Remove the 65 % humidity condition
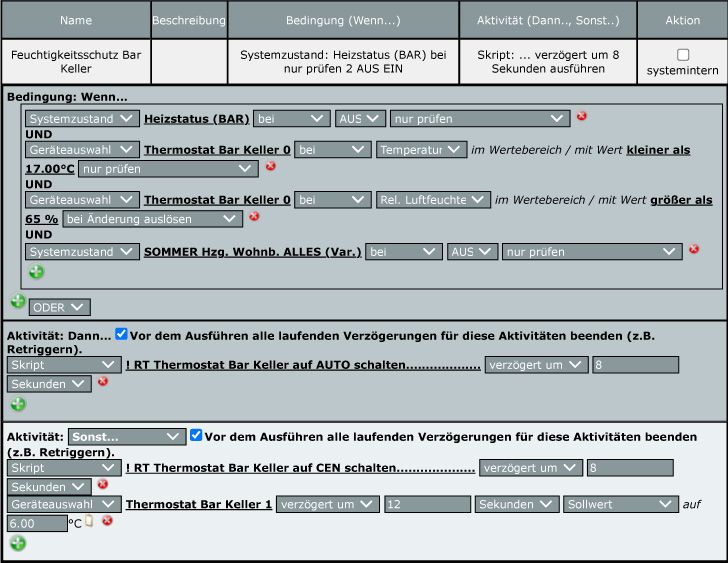The width and height of the screenshot is (728, 563). pyautogui.click(x=254, y=216)
